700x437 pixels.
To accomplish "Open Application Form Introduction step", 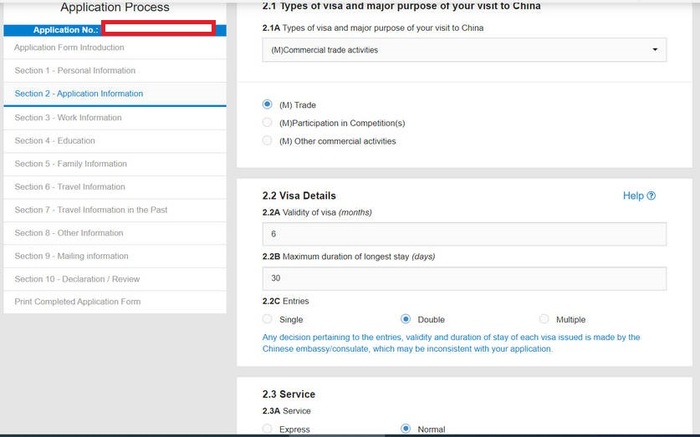I will [115, 47].
